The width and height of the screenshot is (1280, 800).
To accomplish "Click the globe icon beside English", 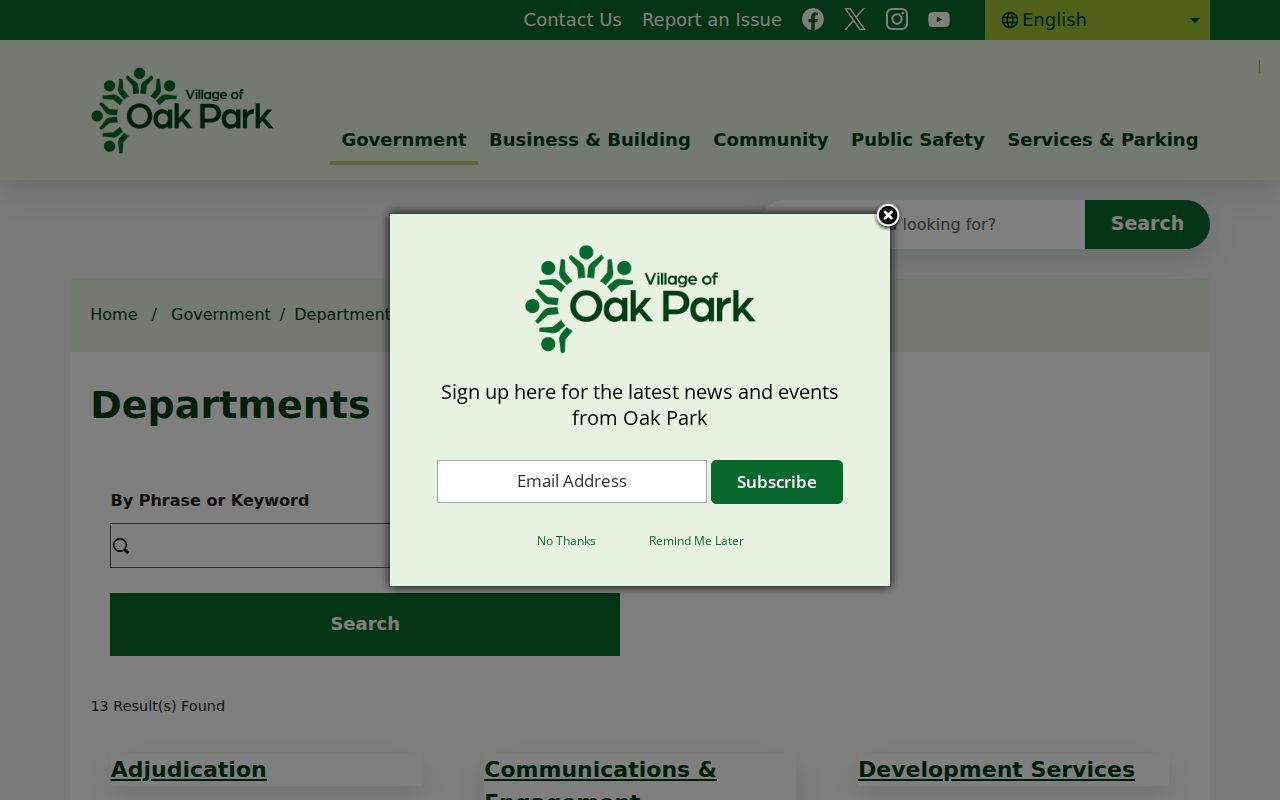I will coord(1010,20).
